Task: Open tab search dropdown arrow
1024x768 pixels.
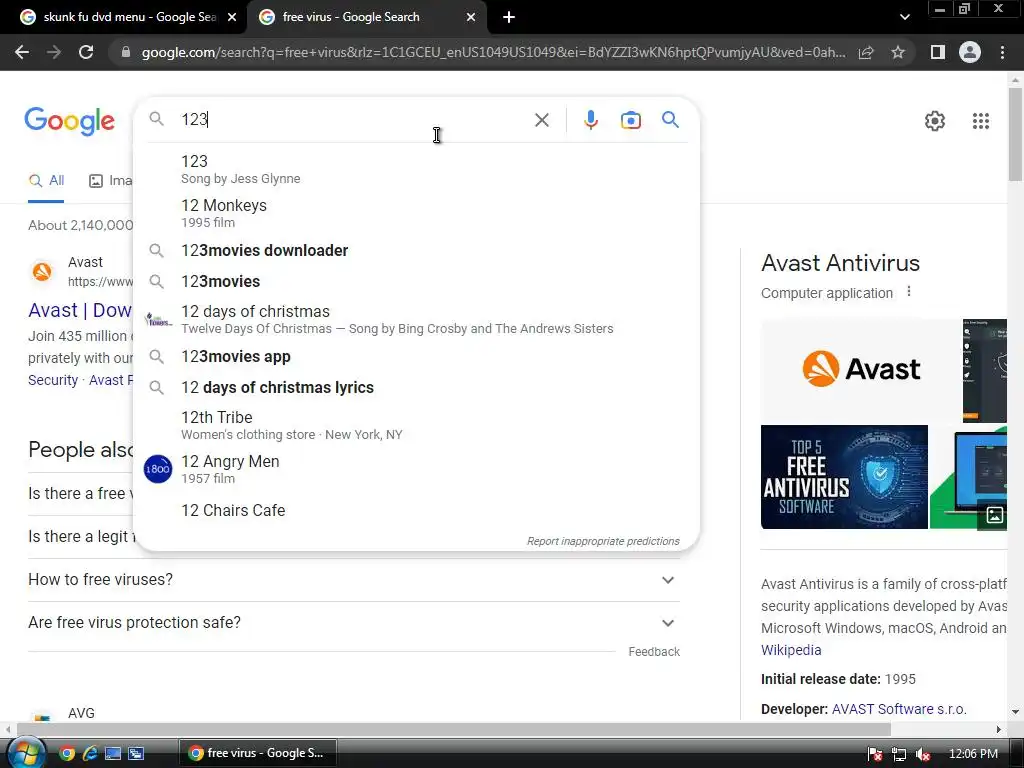Action: [904, 17]
